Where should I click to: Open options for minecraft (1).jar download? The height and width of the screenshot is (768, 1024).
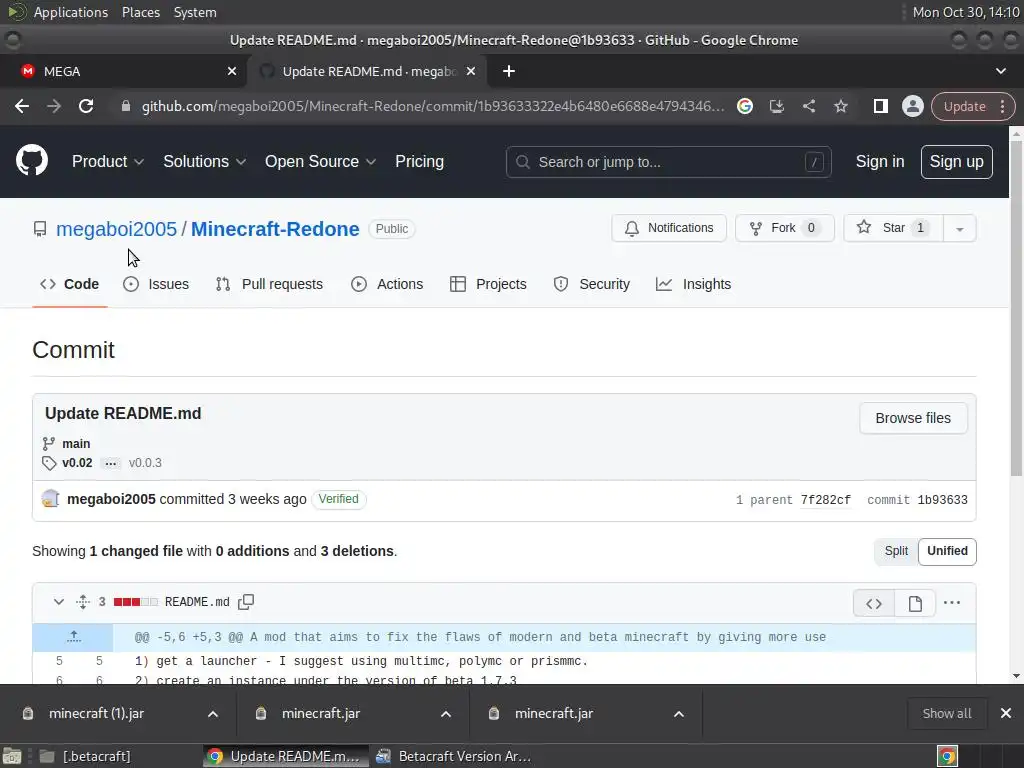pyautogui.click(x=213, y=714)
